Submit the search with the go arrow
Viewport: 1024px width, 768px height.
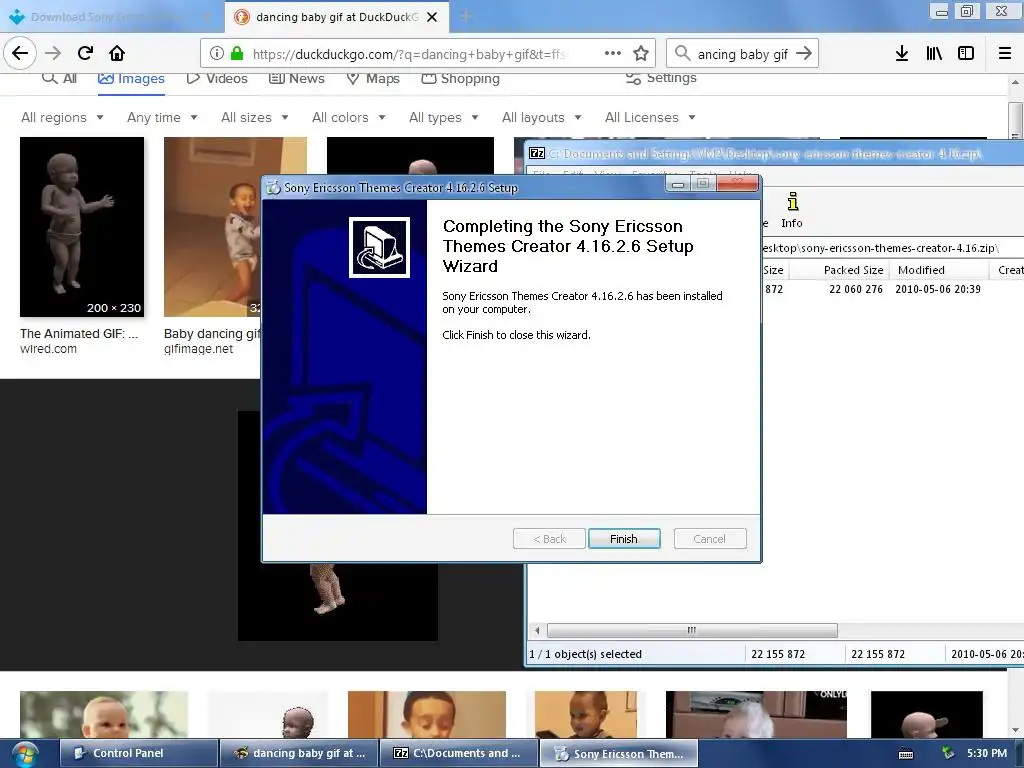tap(804, 54)
